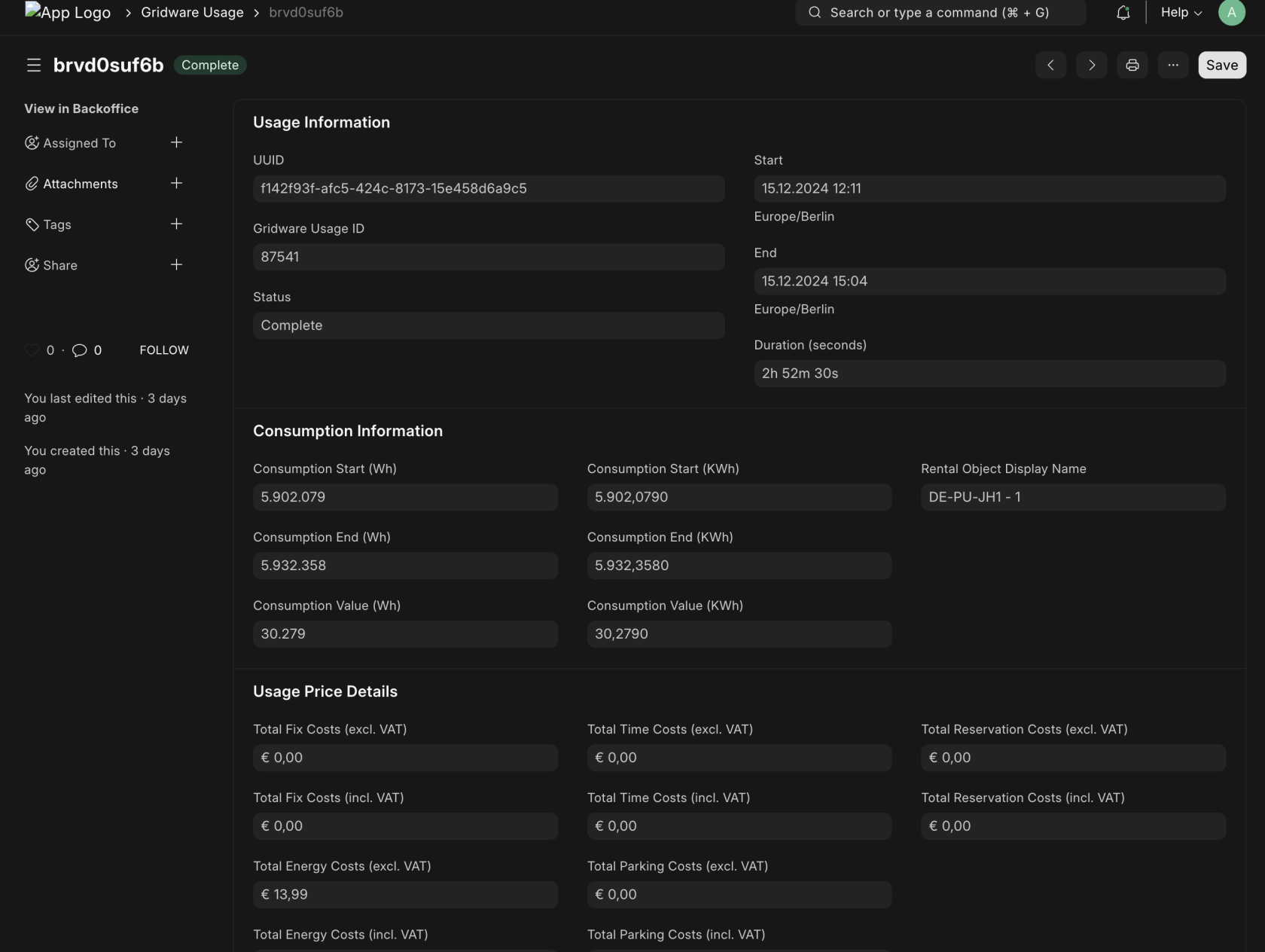Image resolution: width=1265 pixels, height=952 pixels.
Task: Click the Usage Information section heading
Action: (x=322, y=122)
